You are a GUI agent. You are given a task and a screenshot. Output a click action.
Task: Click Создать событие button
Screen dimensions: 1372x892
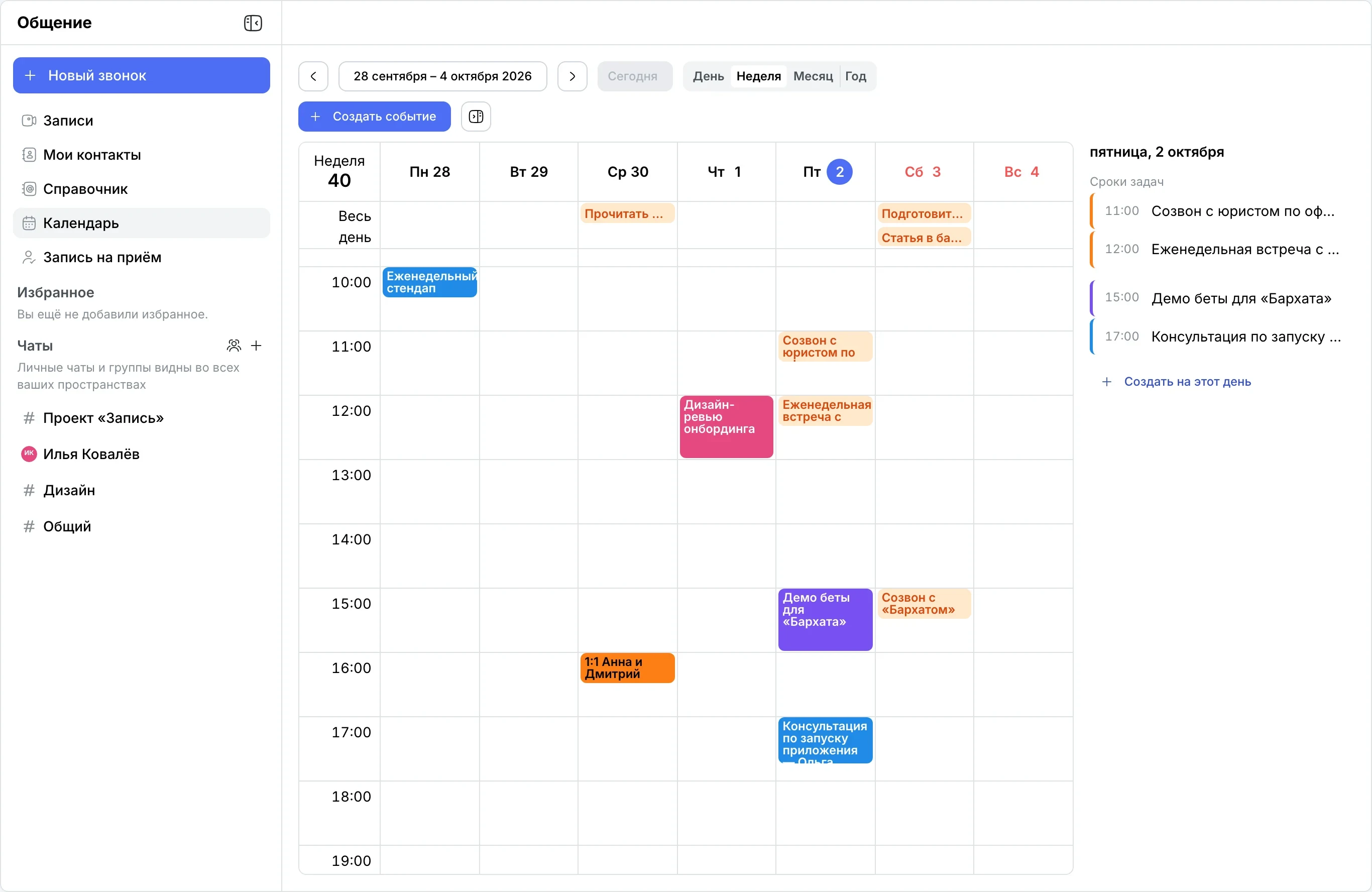tap(374, 117)
